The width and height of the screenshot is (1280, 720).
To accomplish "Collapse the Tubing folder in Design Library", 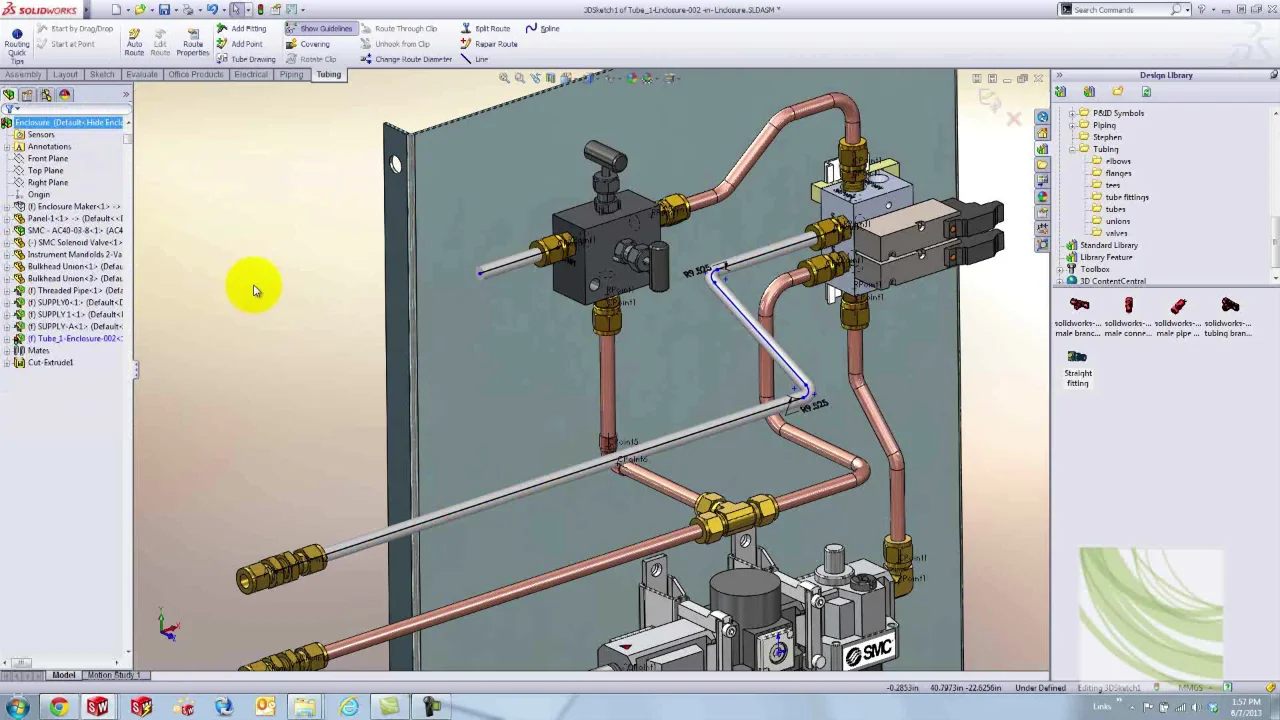I will tap(1072, 149).
